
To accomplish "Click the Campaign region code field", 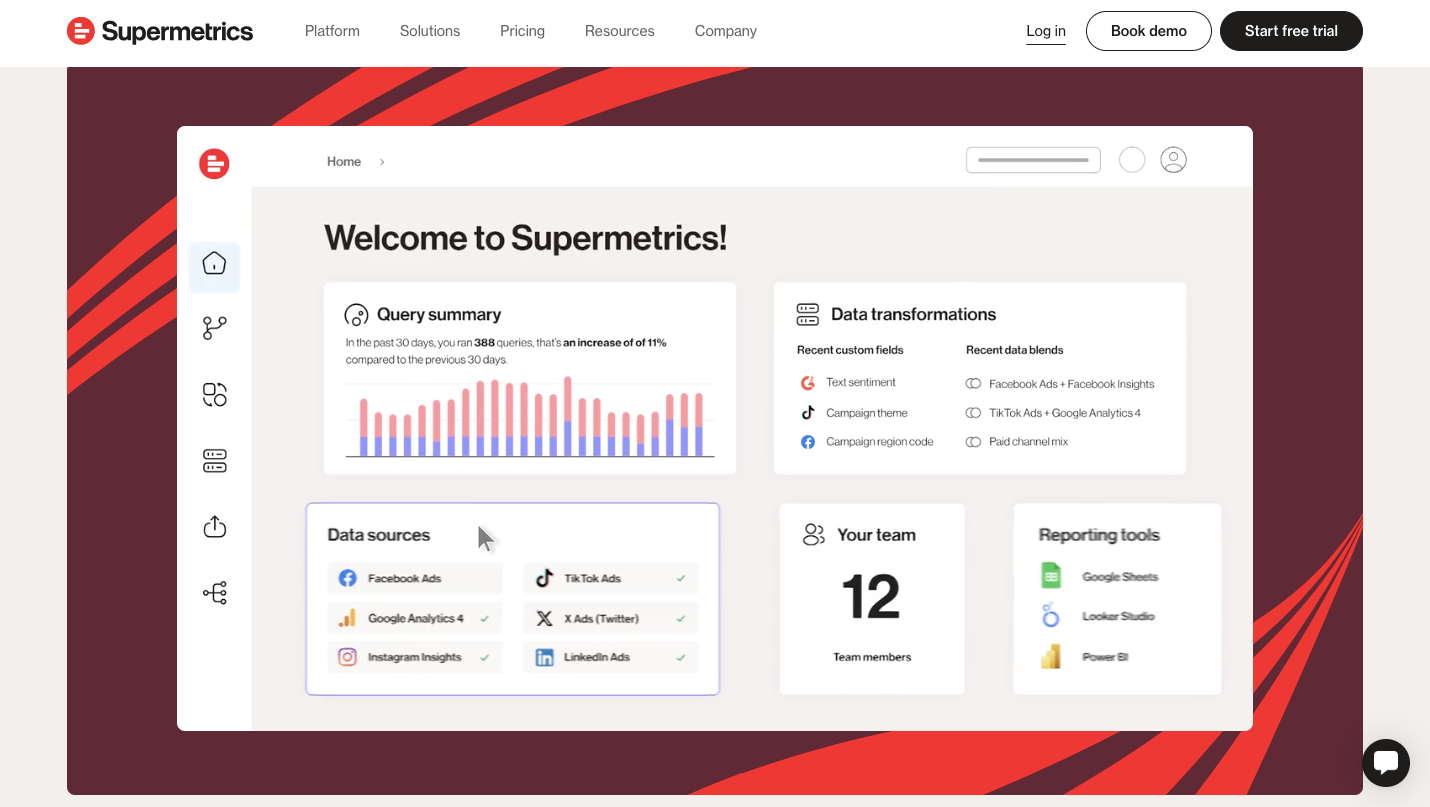I will (x=880, y=442).
